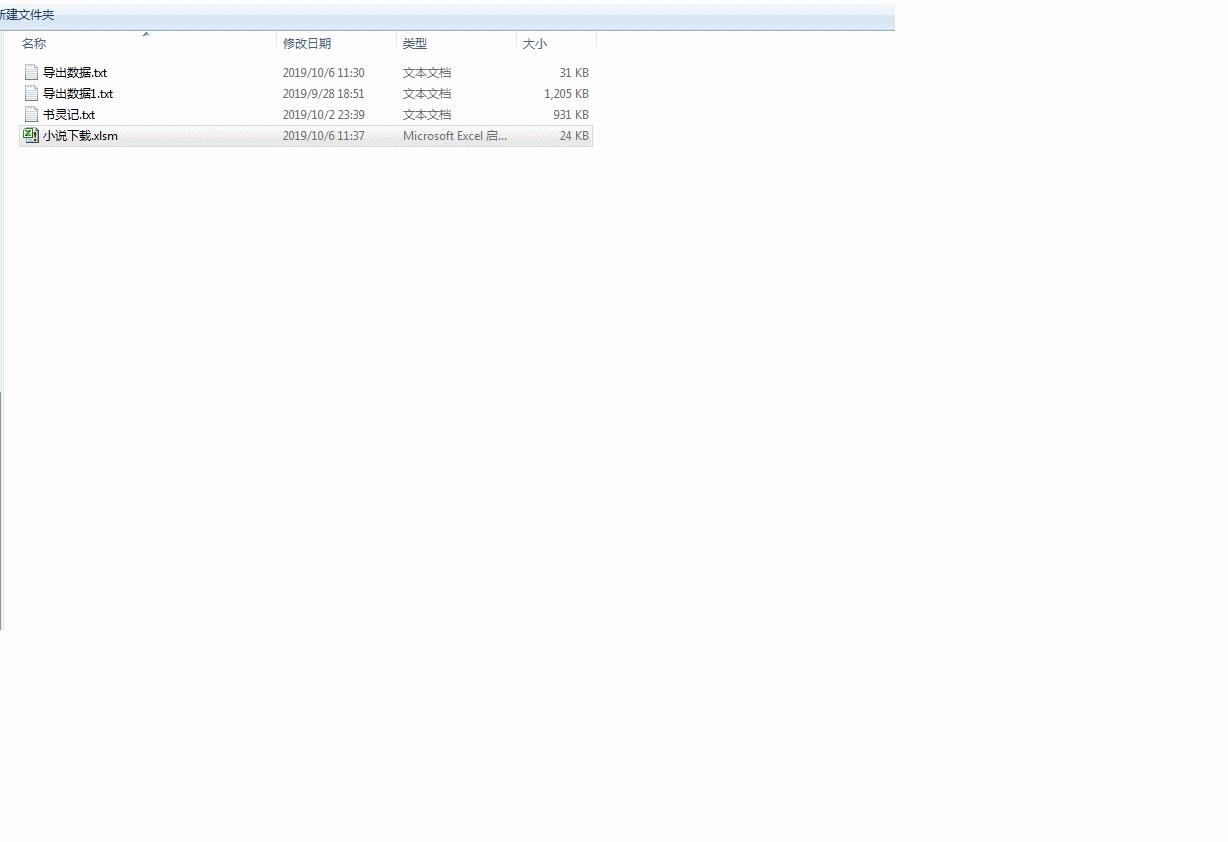The width and height of the screenshot is (1228, 842).
Task: Click the 文本文档 type of 书灵记.txt
Action: click(x=427, y=115)
